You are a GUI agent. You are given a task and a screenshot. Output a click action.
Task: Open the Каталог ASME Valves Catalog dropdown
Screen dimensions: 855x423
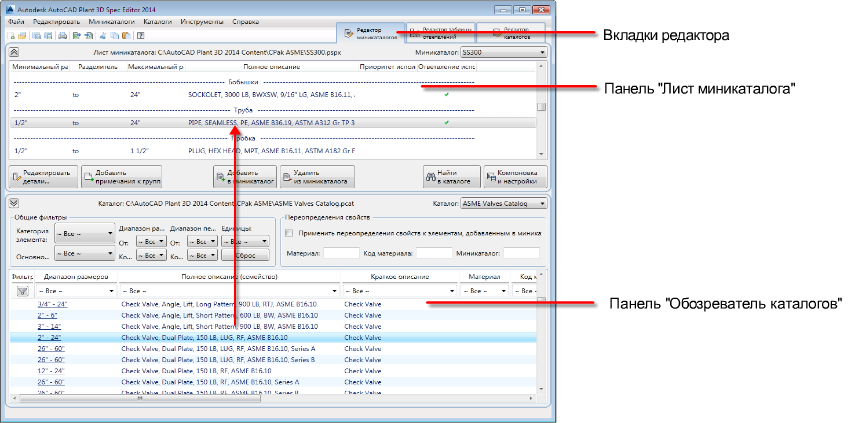(503, 203)
